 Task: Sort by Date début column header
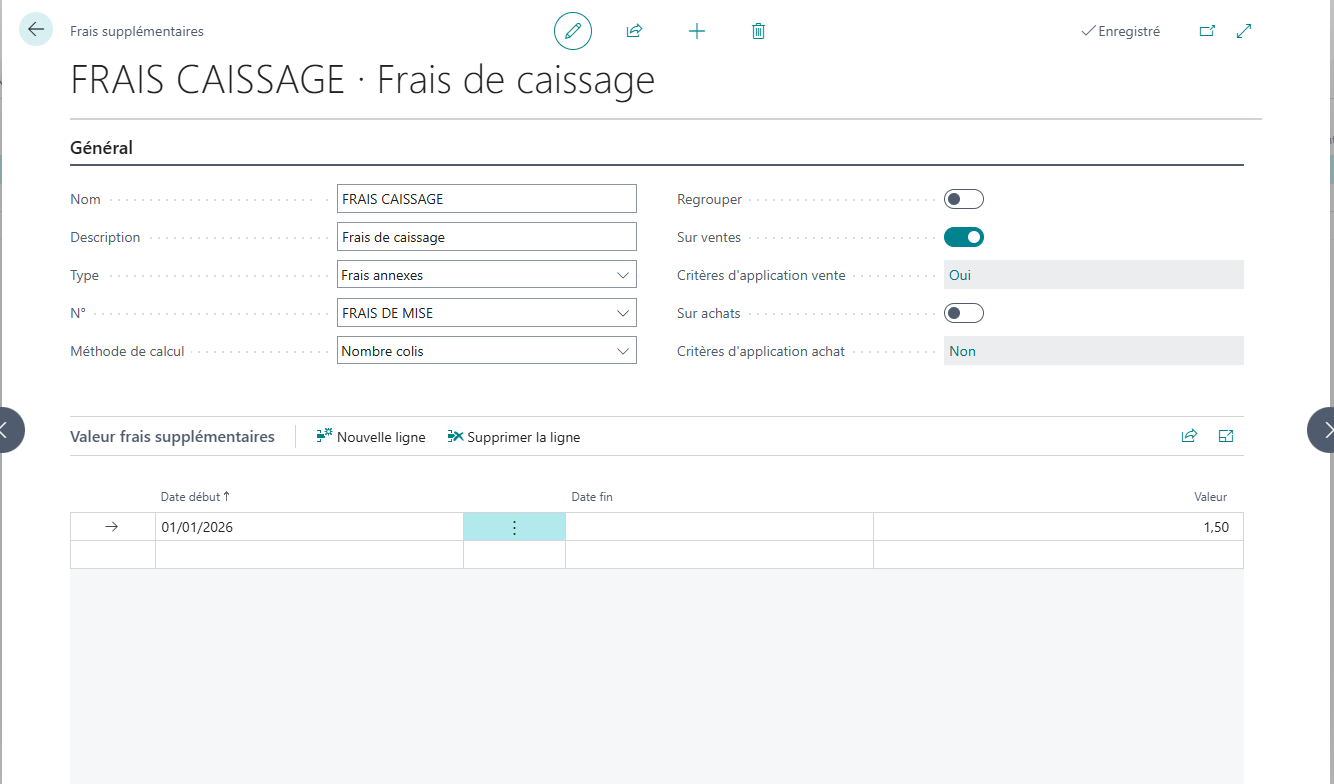(195, 497)
